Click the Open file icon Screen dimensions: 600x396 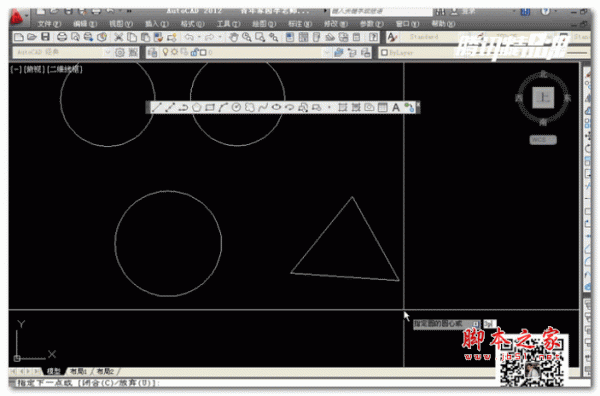point(32,37)
